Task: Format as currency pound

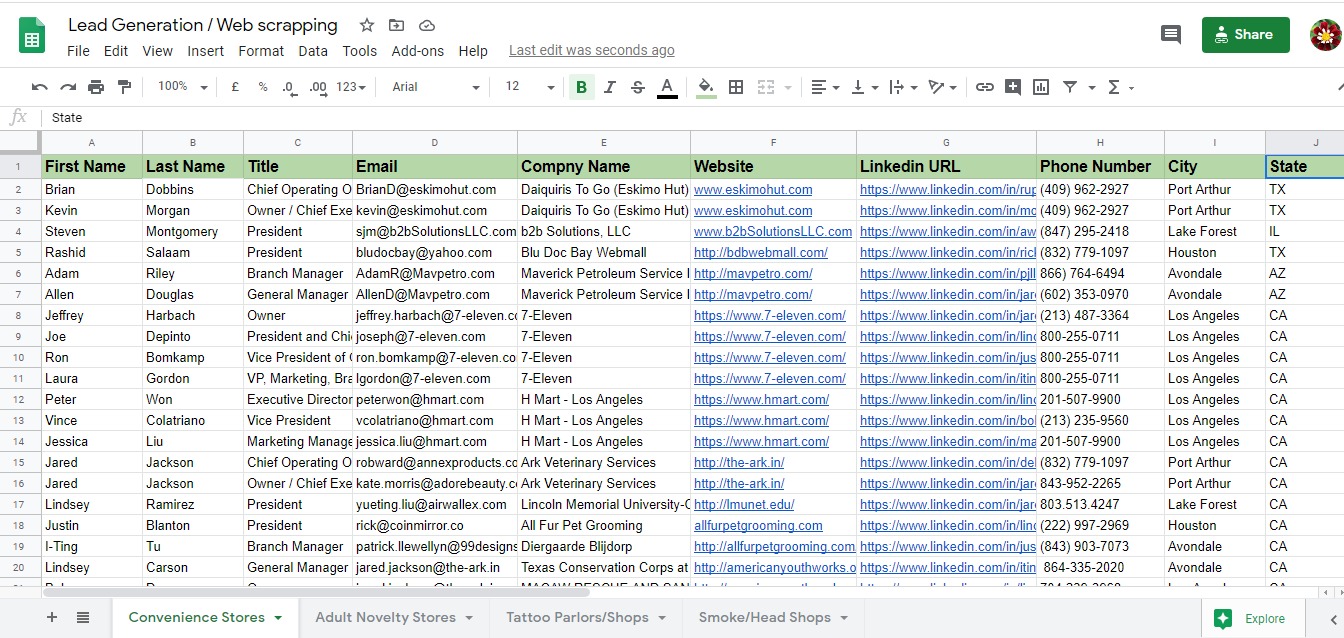Action: coord(235,87)
